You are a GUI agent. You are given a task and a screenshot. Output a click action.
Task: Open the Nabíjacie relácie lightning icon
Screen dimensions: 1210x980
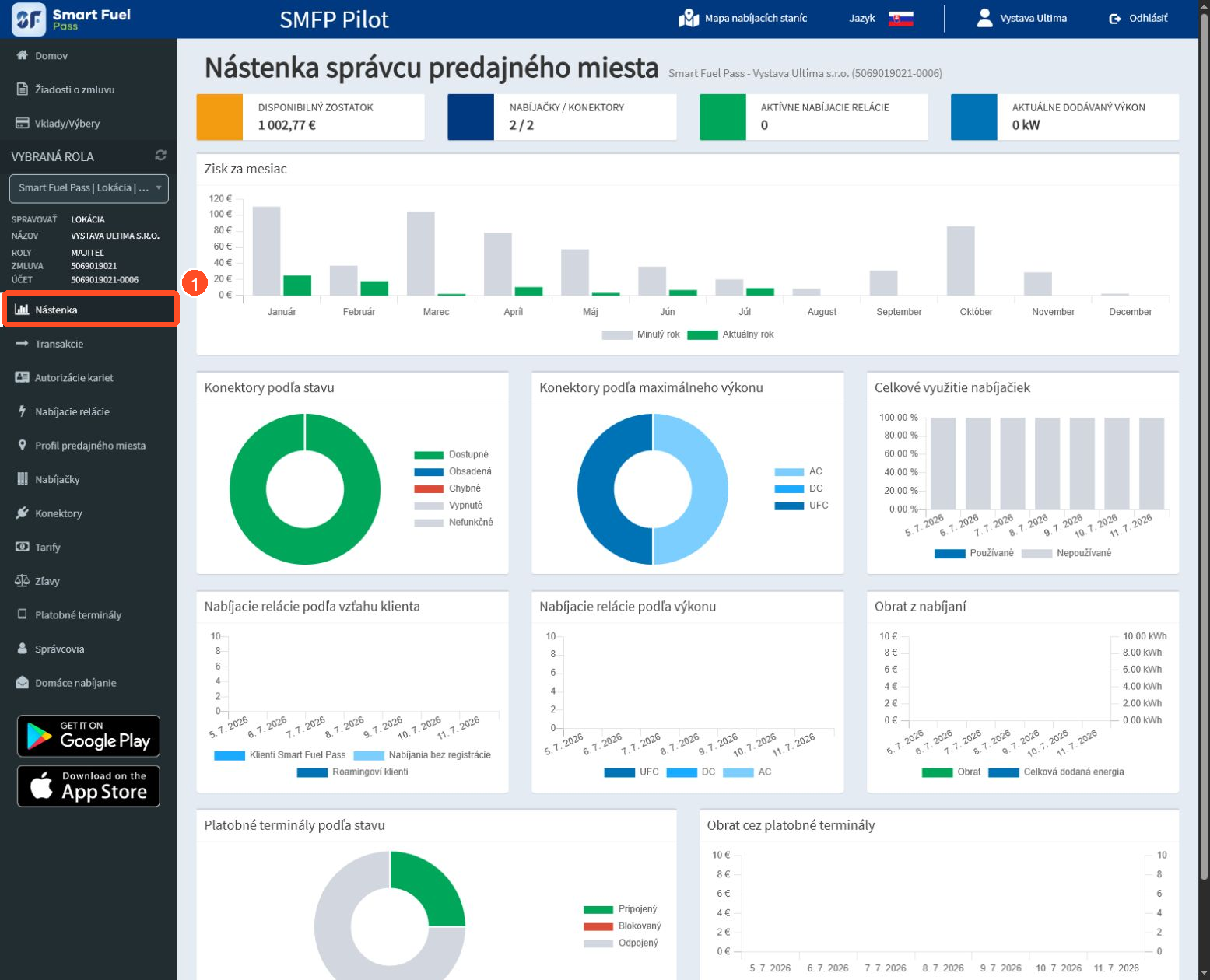click(x=22, y=411)
